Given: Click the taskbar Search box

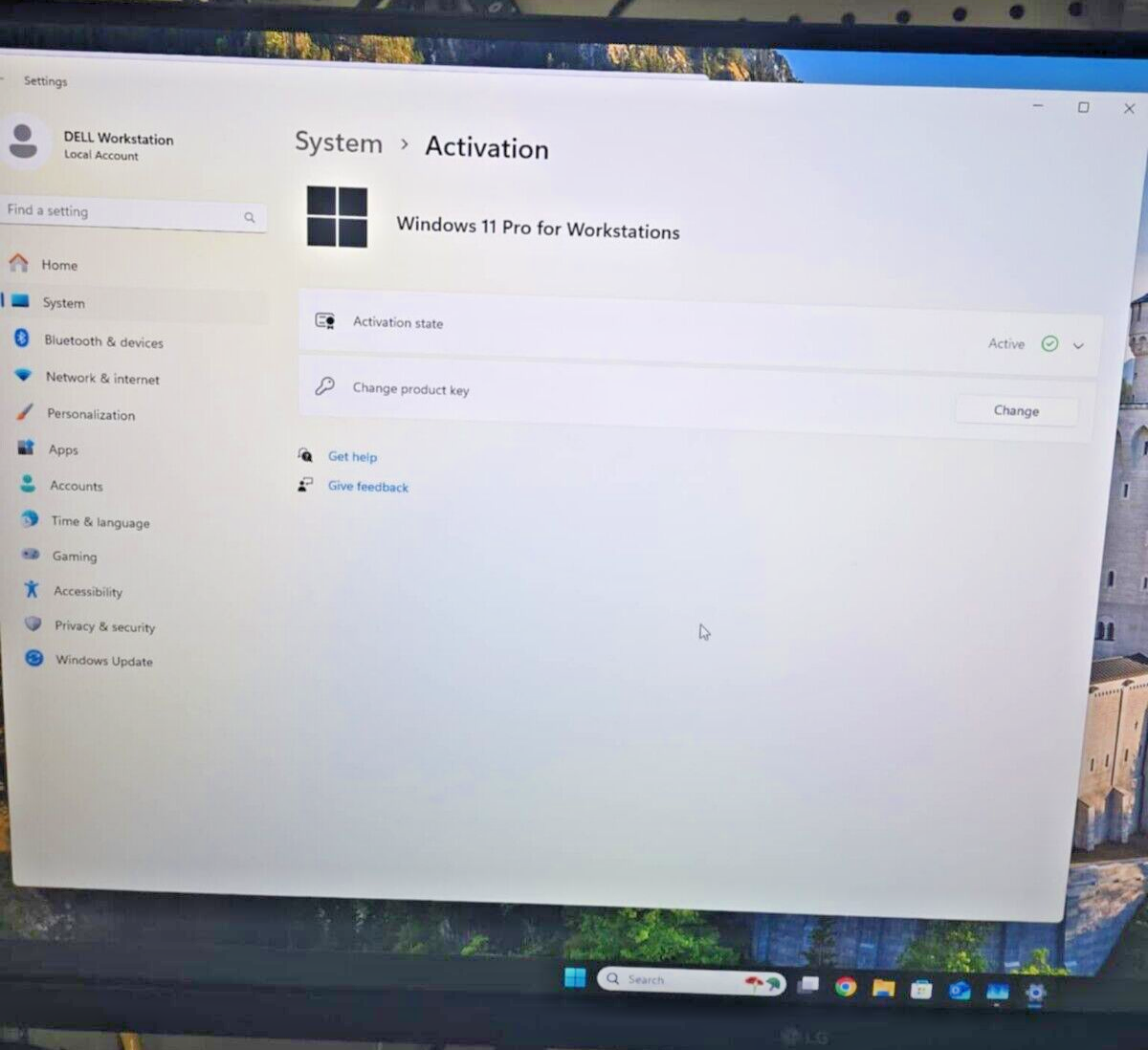Looking at the screenshot, I should (691, 981).
